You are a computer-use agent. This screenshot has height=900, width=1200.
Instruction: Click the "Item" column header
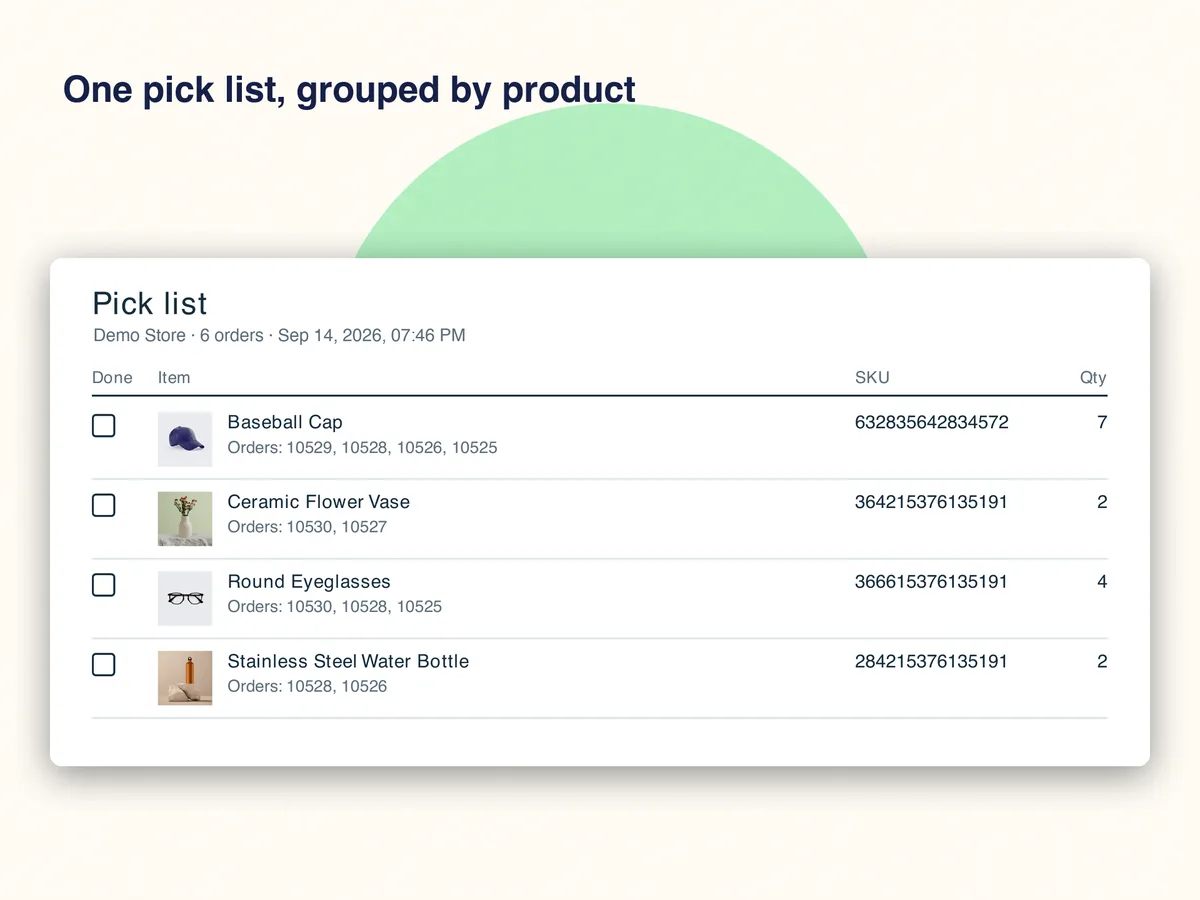(x=174, y=378)
